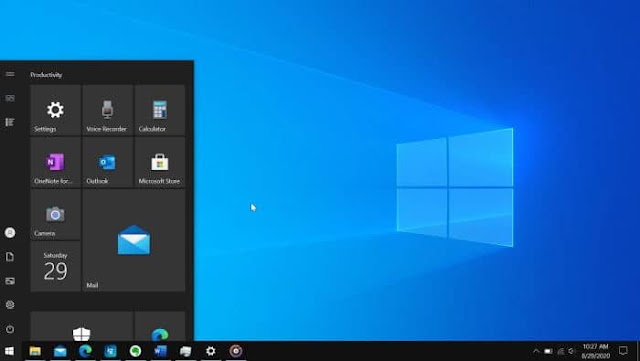
Task: Open Microsoft Word from the taskbar
Action: coord(160,351)
